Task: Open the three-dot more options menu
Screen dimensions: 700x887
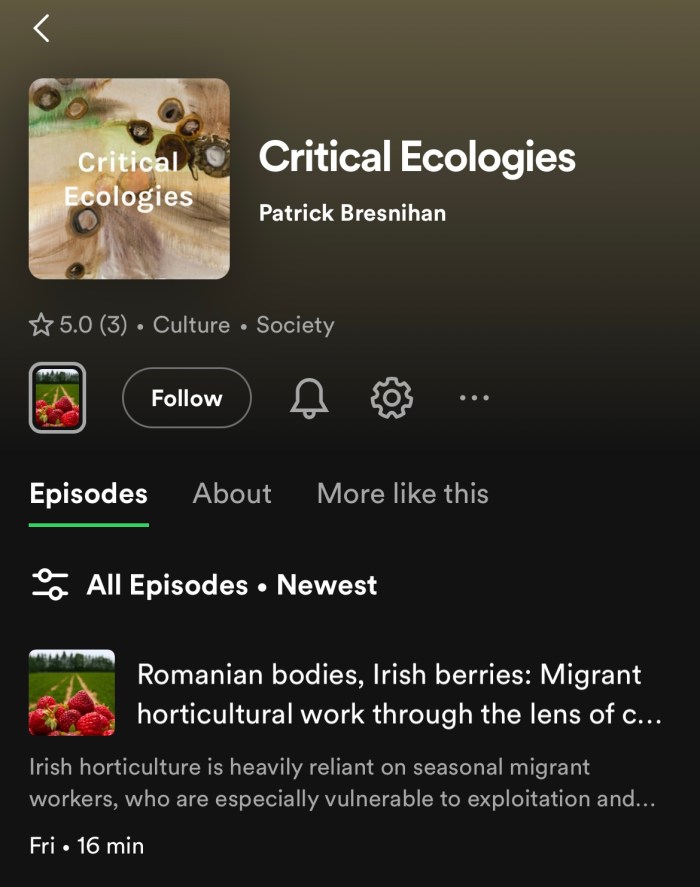Action: [474, 398]
